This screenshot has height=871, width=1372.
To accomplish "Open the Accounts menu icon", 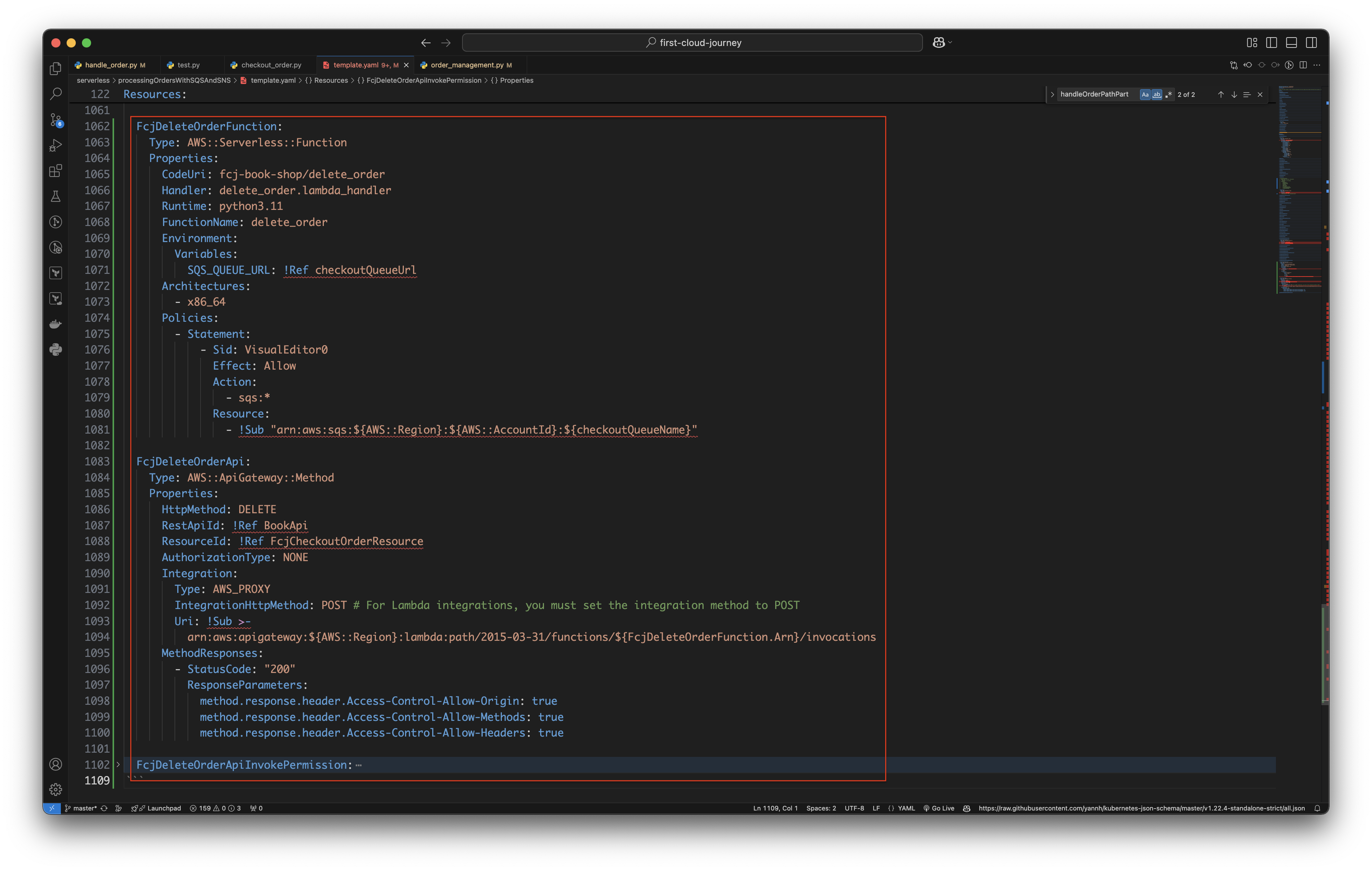I will tap(55, 765).
